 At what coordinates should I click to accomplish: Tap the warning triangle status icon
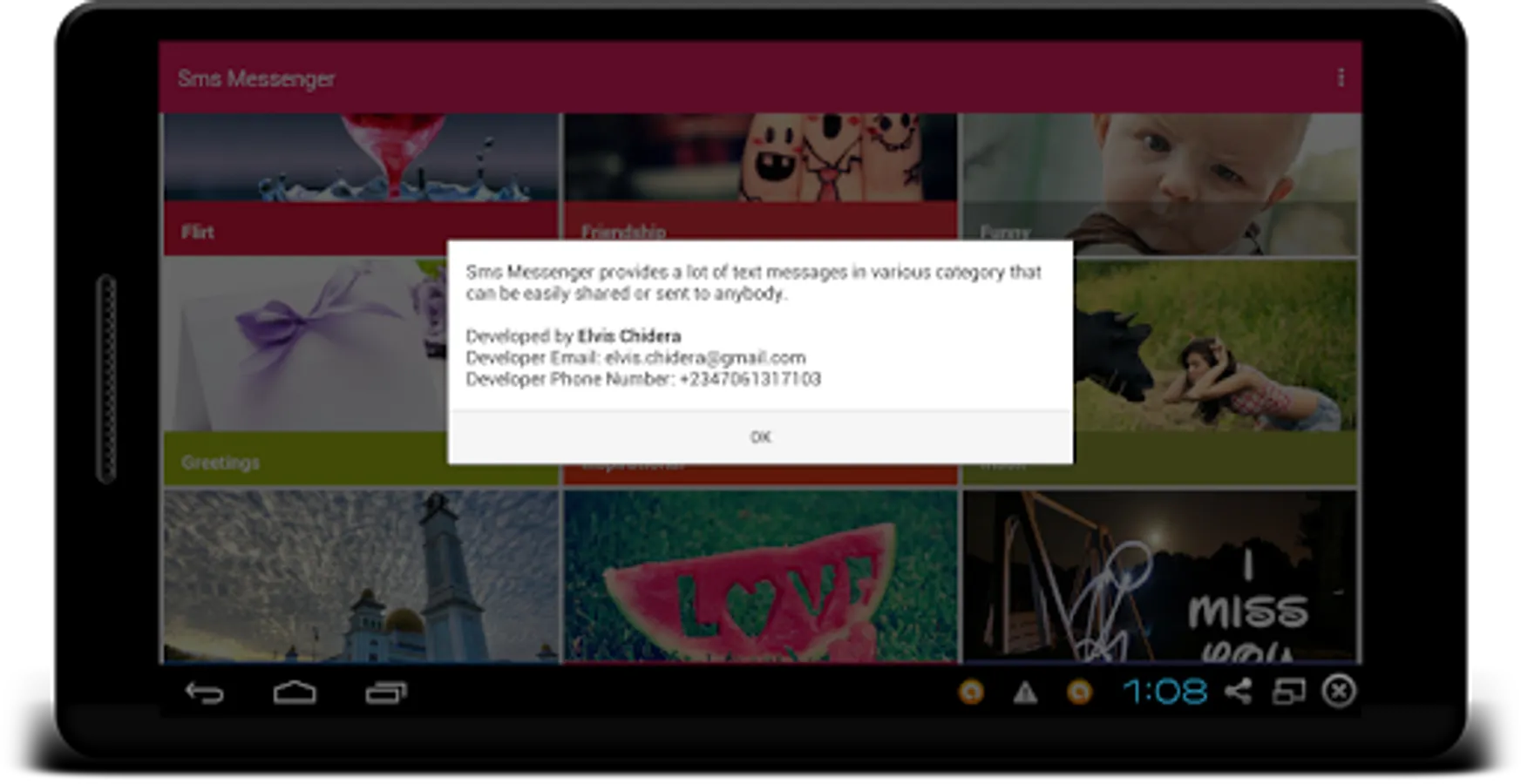click(x=1025, y=693)
